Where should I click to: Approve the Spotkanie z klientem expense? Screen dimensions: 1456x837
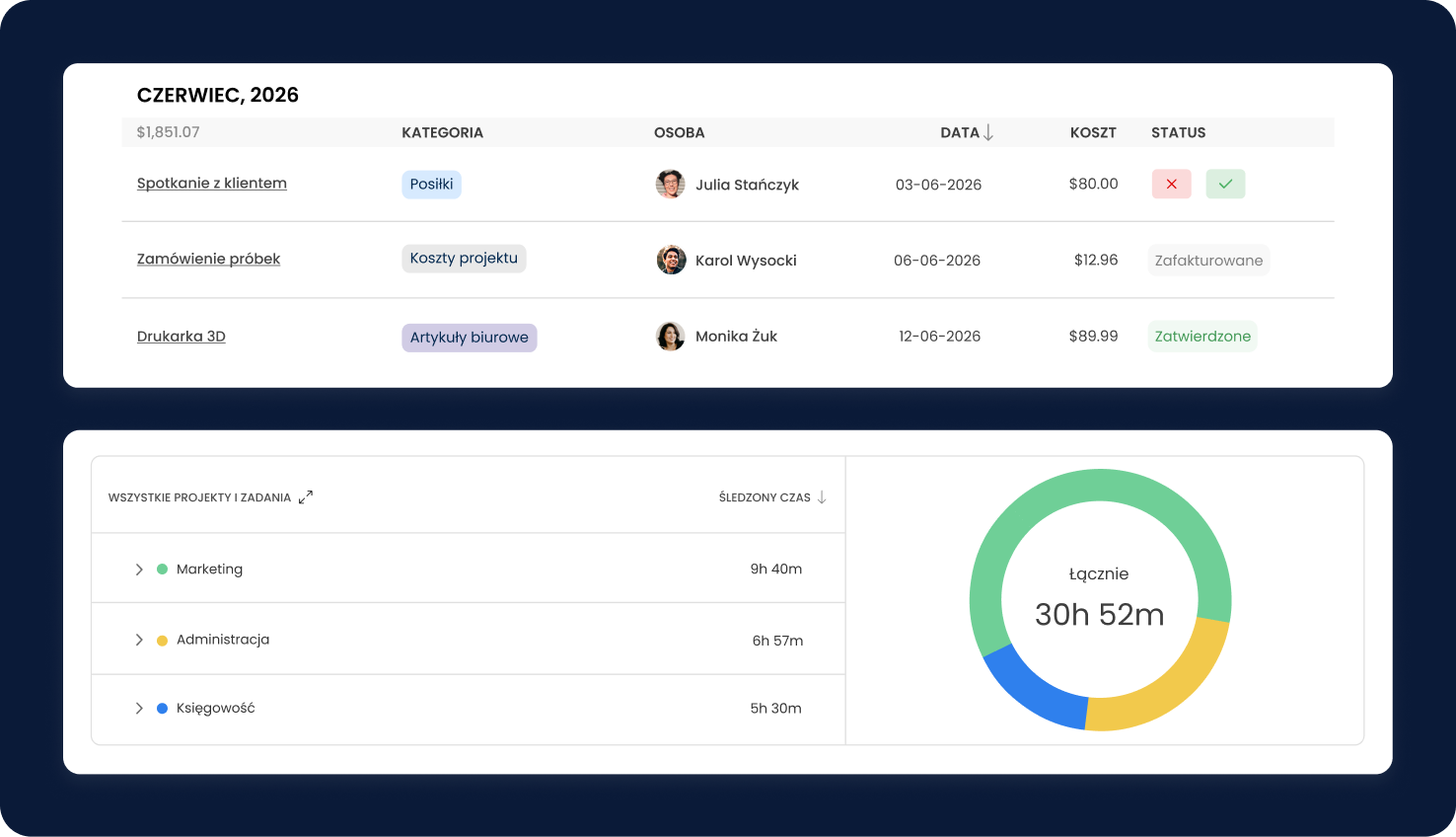click(1225, 185)
